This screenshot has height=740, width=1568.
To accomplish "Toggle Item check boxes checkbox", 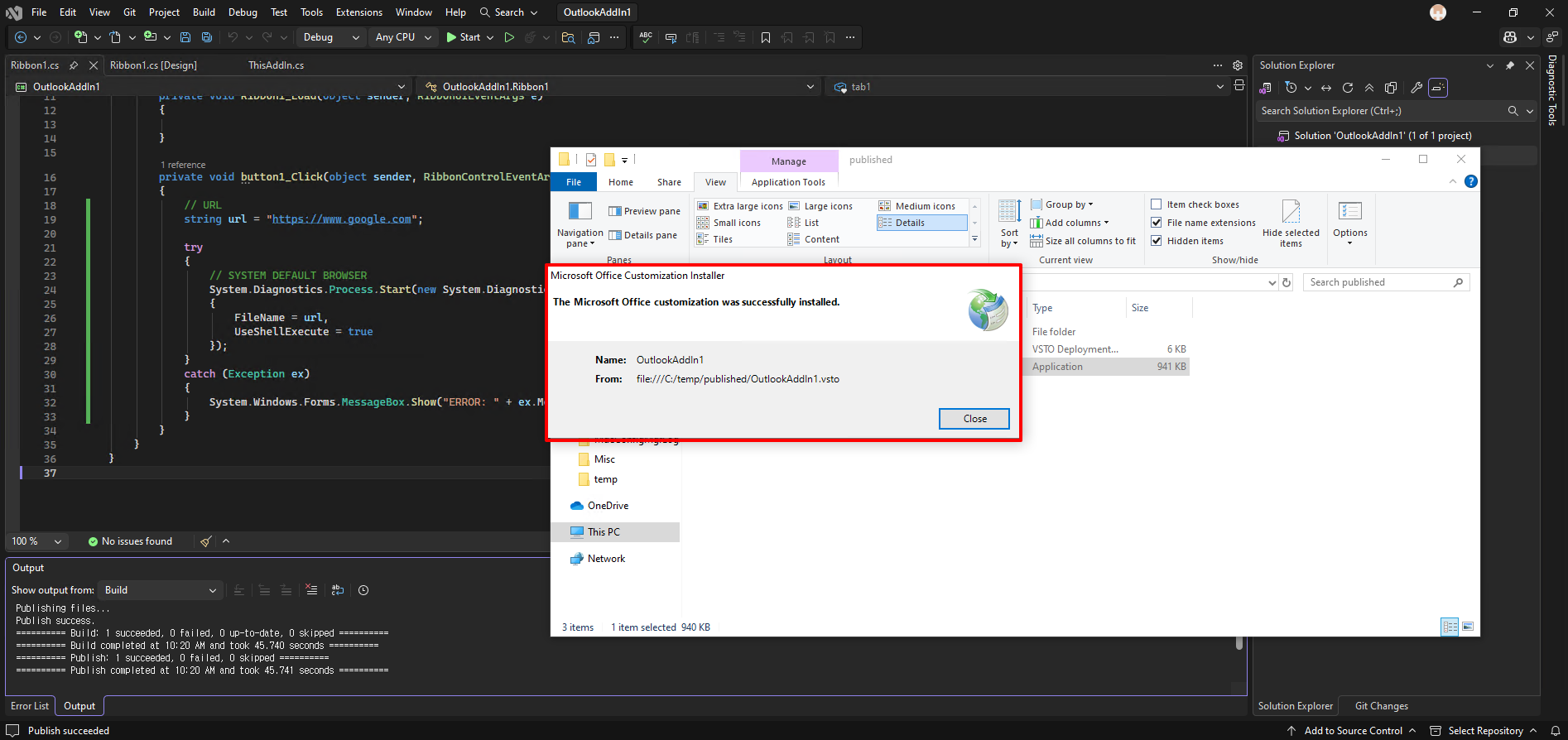I will point(1157,204).
